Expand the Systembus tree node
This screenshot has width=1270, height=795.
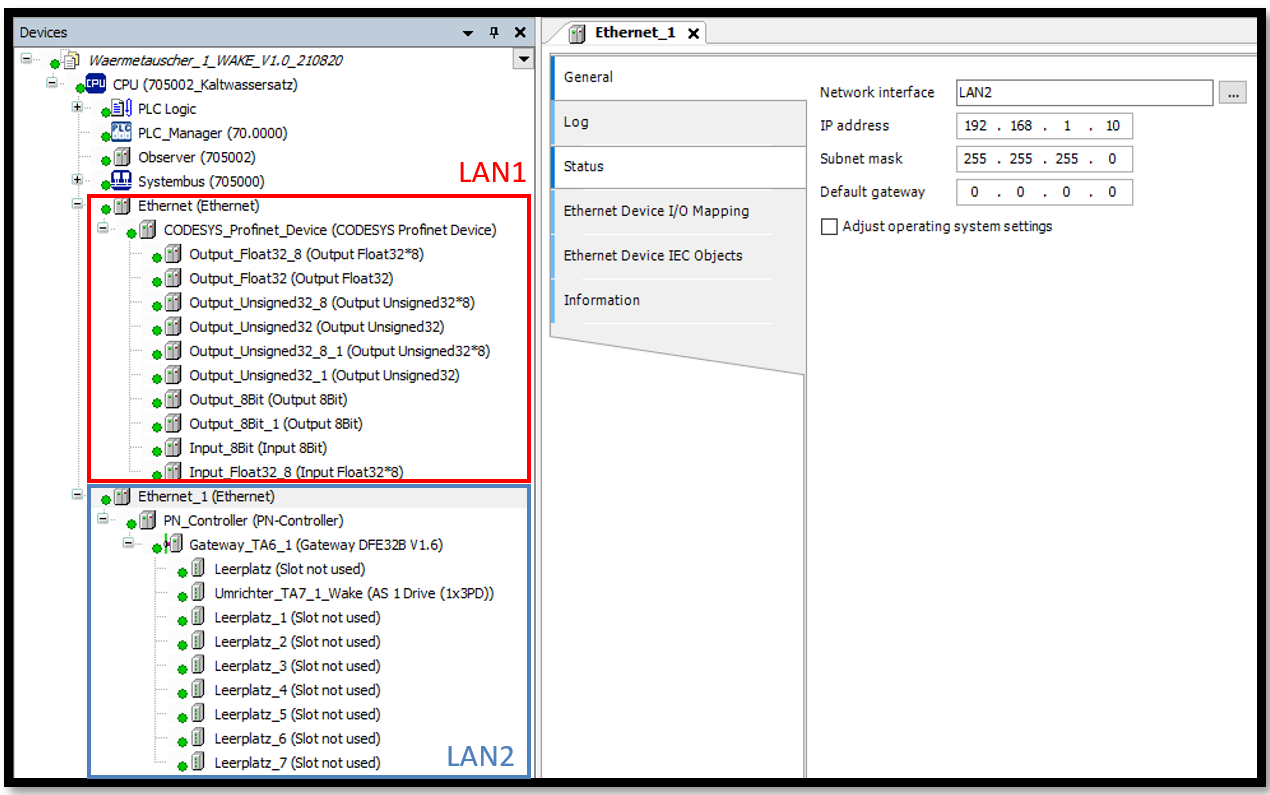(77, 180)
